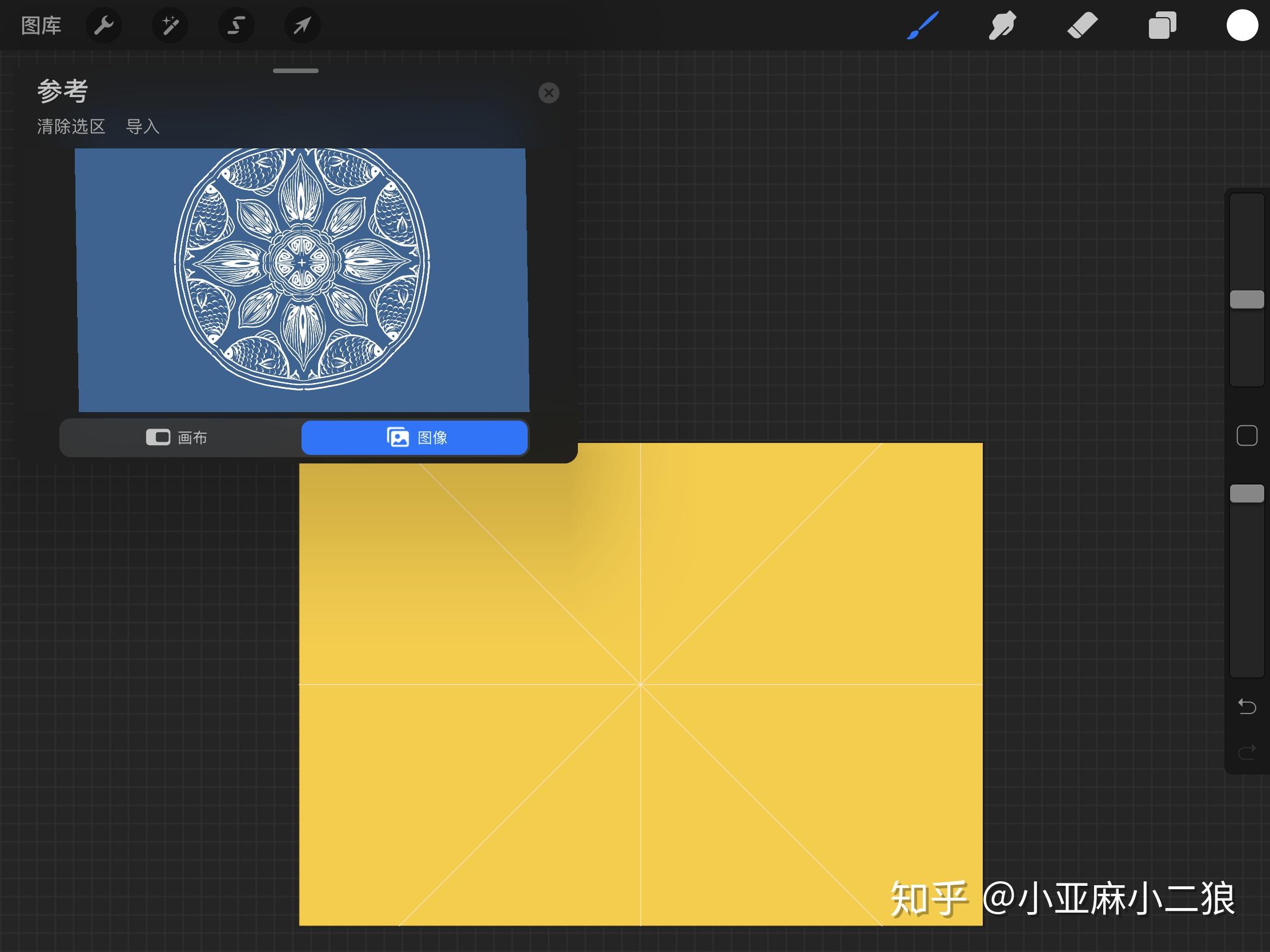This screenshot has height=952, width=1270.
Task: Switch to the 图像 image tab
Action: [415, 437]
